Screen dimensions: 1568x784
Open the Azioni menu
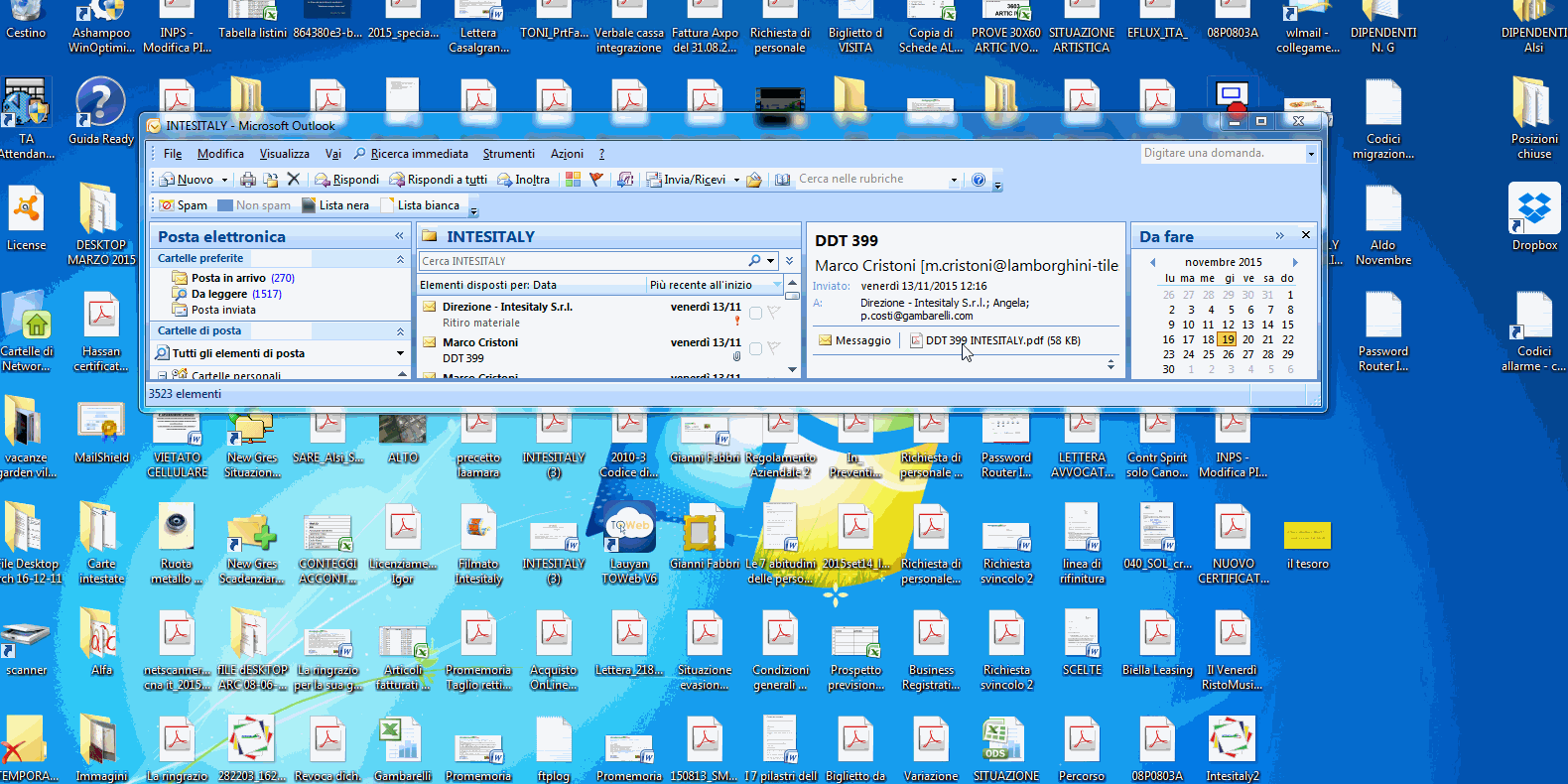click(x=567, y=154)
